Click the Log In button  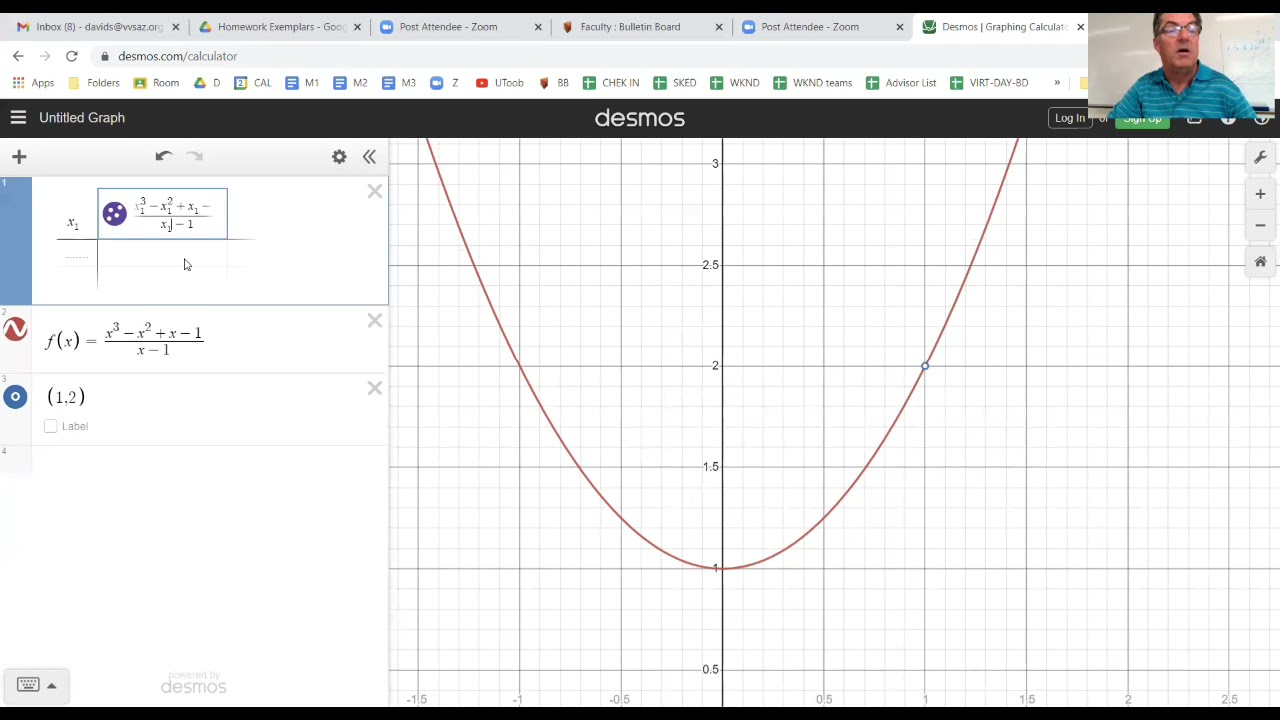coord(1069,118)
